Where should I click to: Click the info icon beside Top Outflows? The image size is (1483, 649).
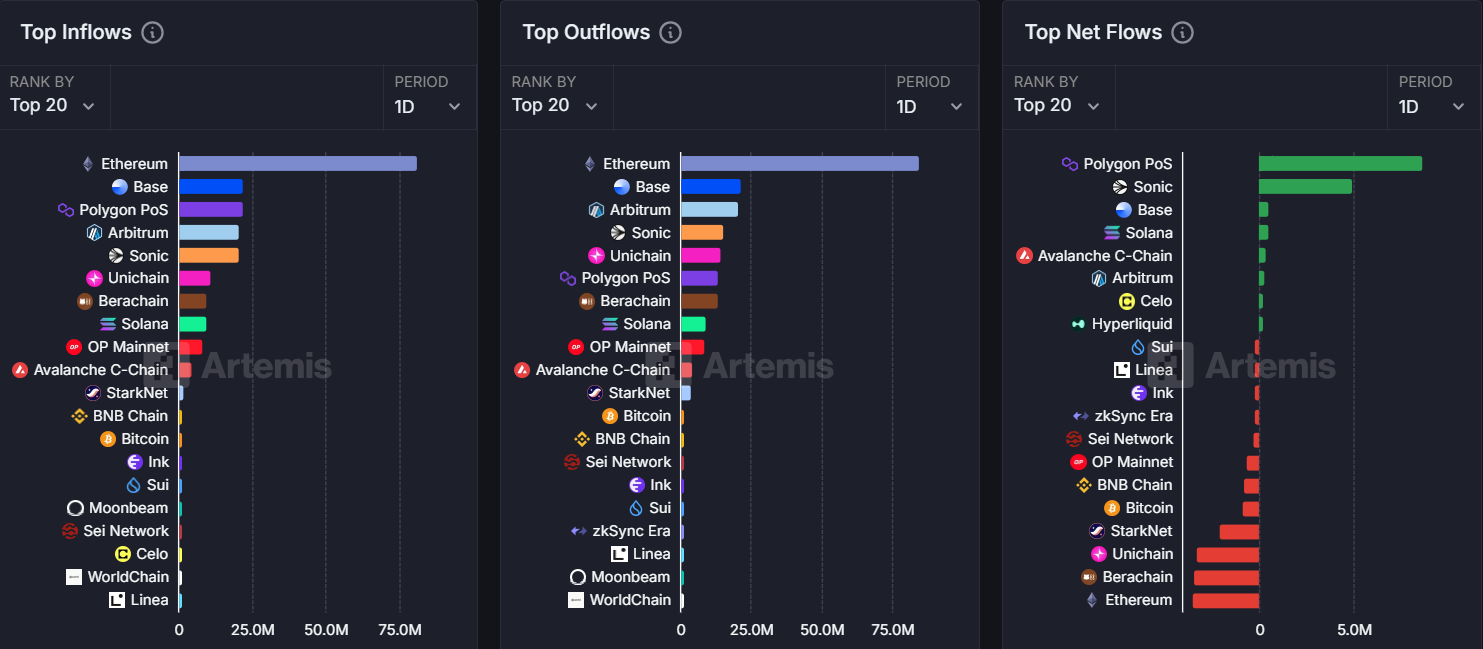coord(671,32)
